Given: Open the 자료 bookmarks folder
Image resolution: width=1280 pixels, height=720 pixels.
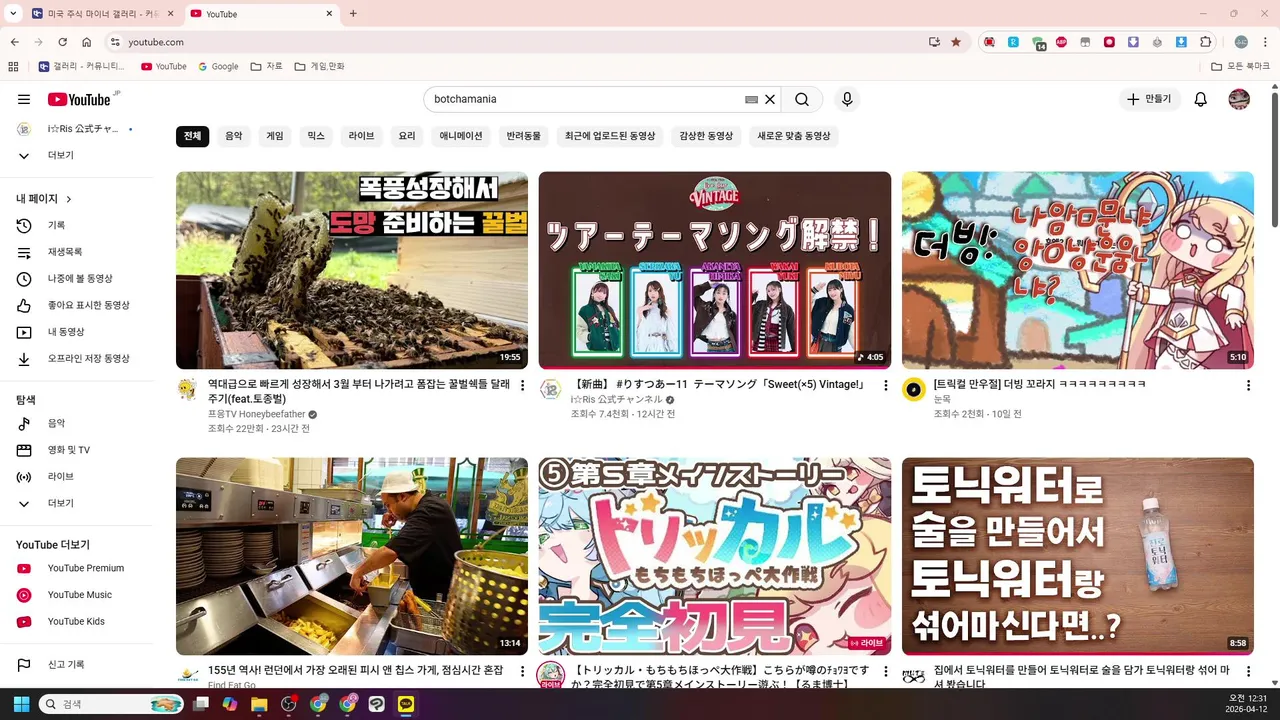Looking at the screenshot, I should pyautogui.click(x=266, y=66).
